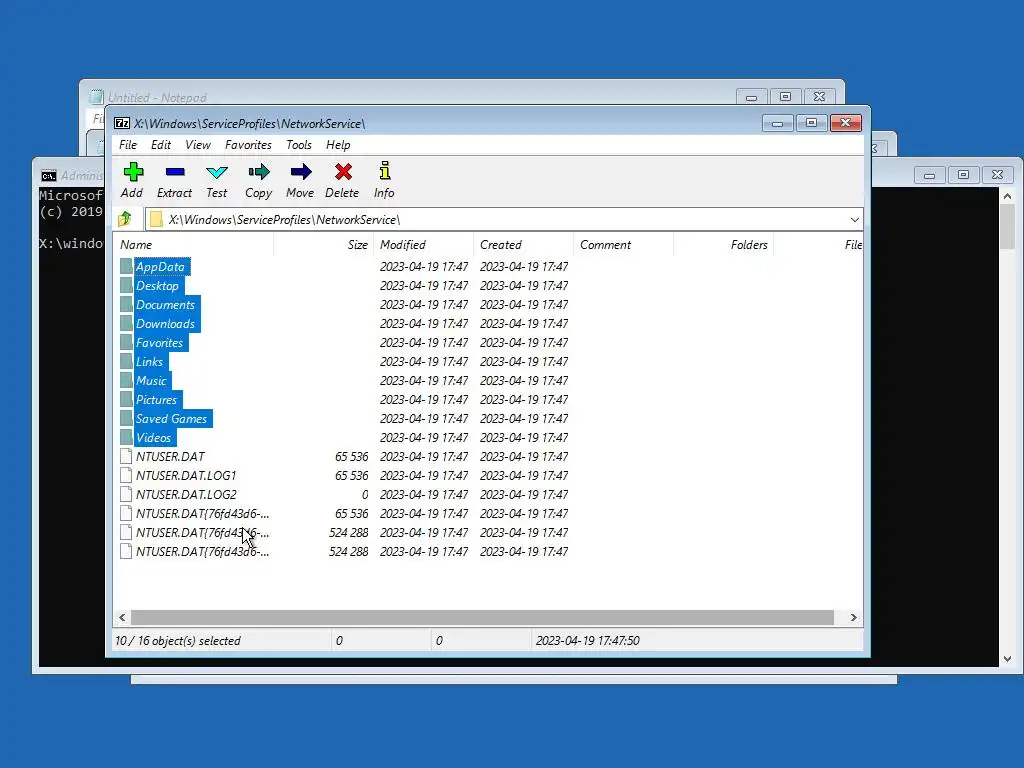Click the NTUSER.DAT.LOG2 file icon
The image size is (1024, 768).
[x=126, y=494]
